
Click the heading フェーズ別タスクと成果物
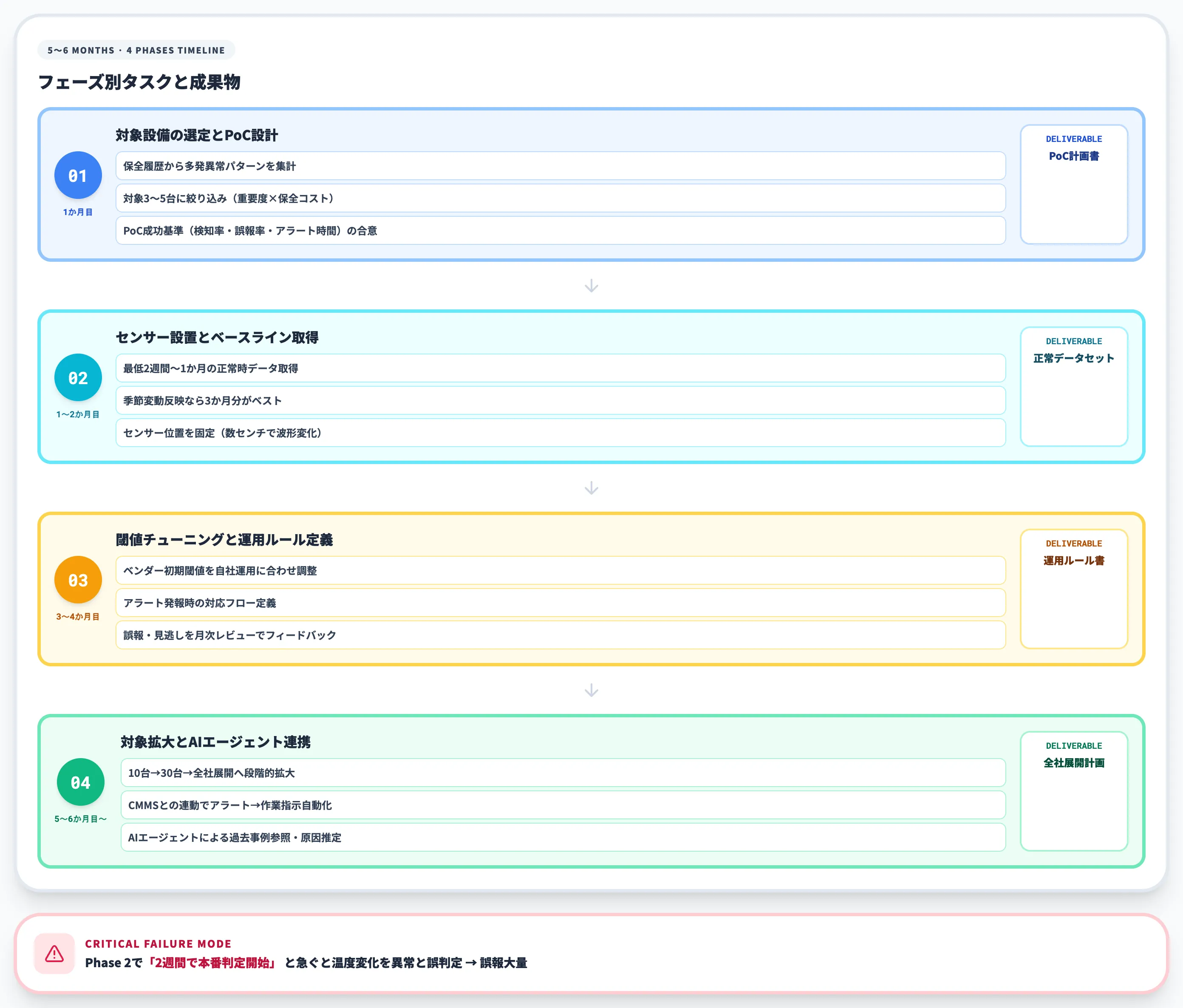139,82
